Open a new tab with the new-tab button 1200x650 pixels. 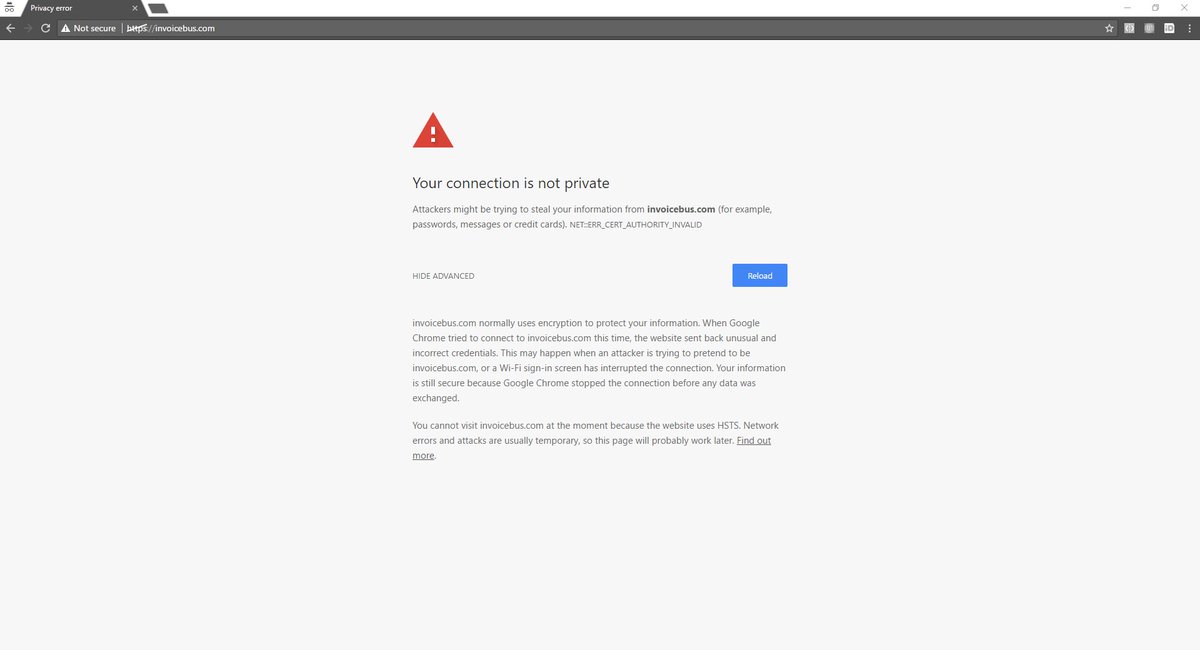[157, 9]
